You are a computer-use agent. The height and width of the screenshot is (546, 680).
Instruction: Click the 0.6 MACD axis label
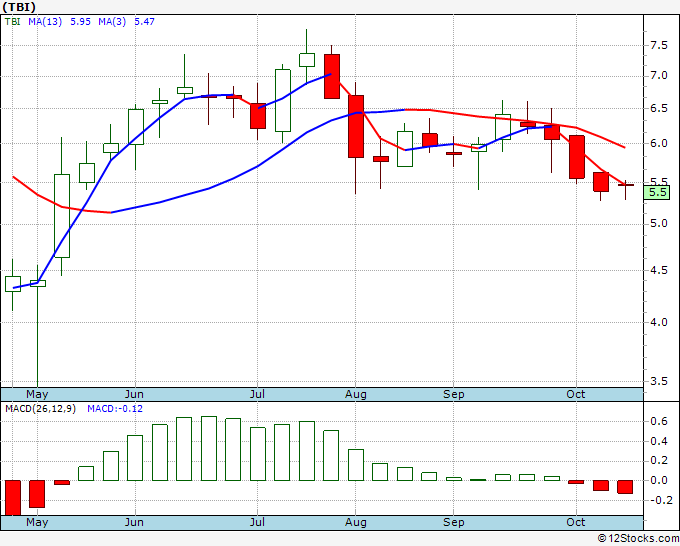[658, 421]
